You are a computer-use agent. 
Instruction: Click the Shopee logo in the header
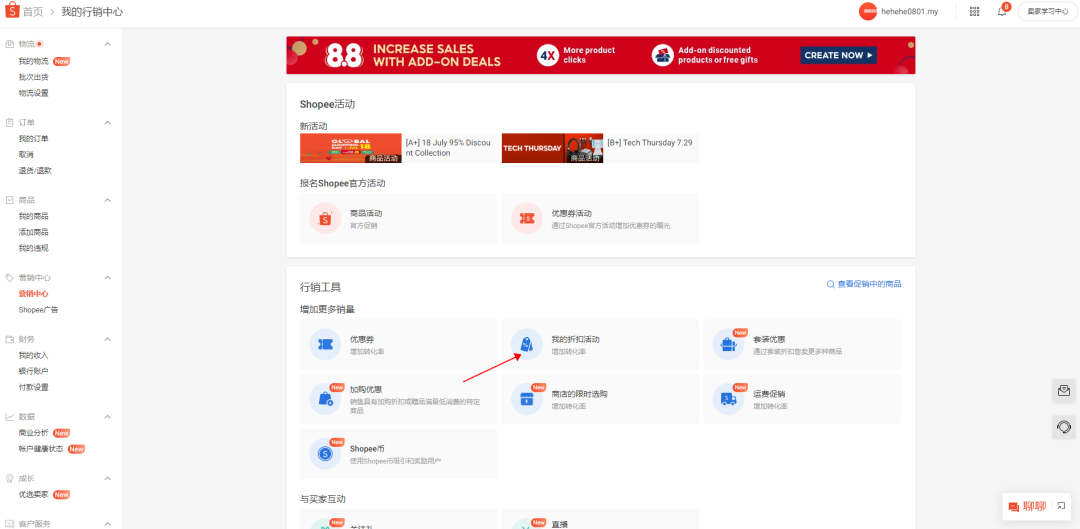click(12, 12)
